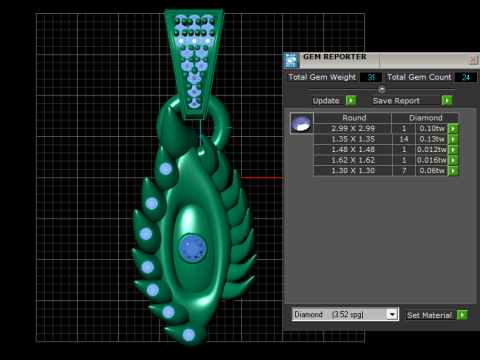This screenshot has width=480, height=360.
Task: Click the Diamond column header
Action: [x=425, y=118]
